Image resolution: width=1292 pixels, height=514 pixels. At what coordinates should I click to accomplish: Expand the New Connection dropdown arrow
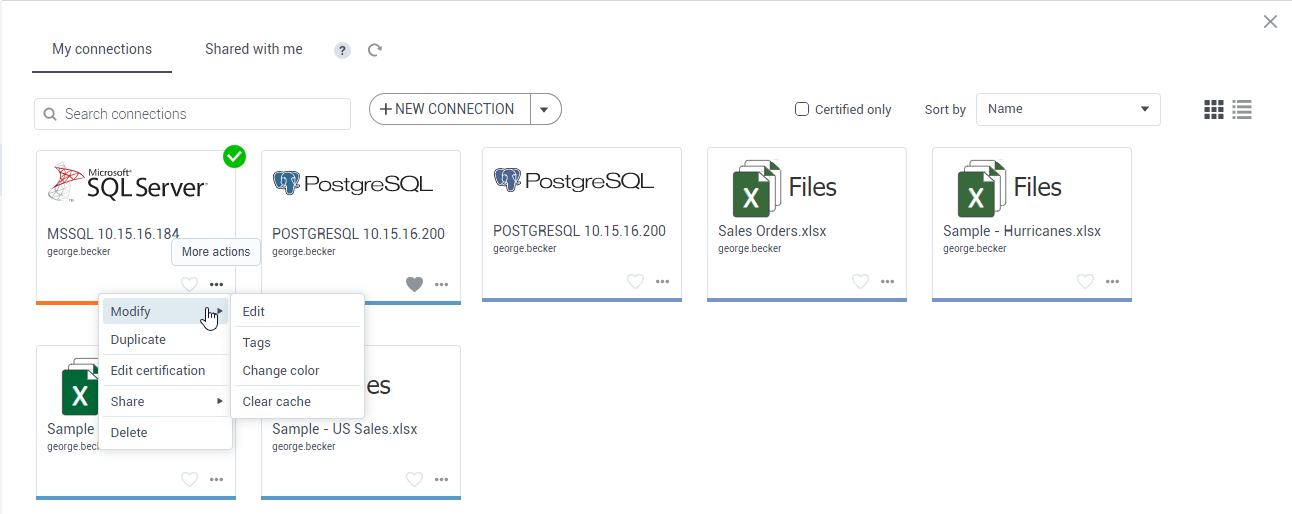point(545,110)
